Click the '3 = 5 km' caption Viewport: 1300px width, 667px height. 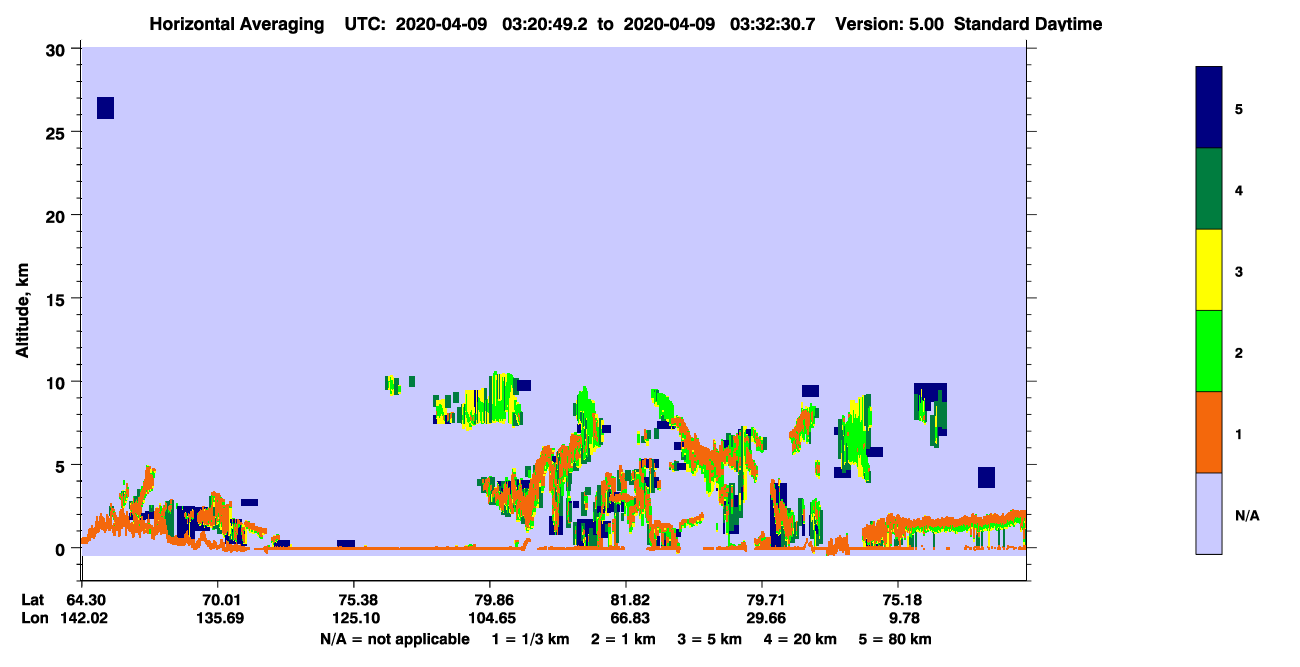tap(710, 639)
